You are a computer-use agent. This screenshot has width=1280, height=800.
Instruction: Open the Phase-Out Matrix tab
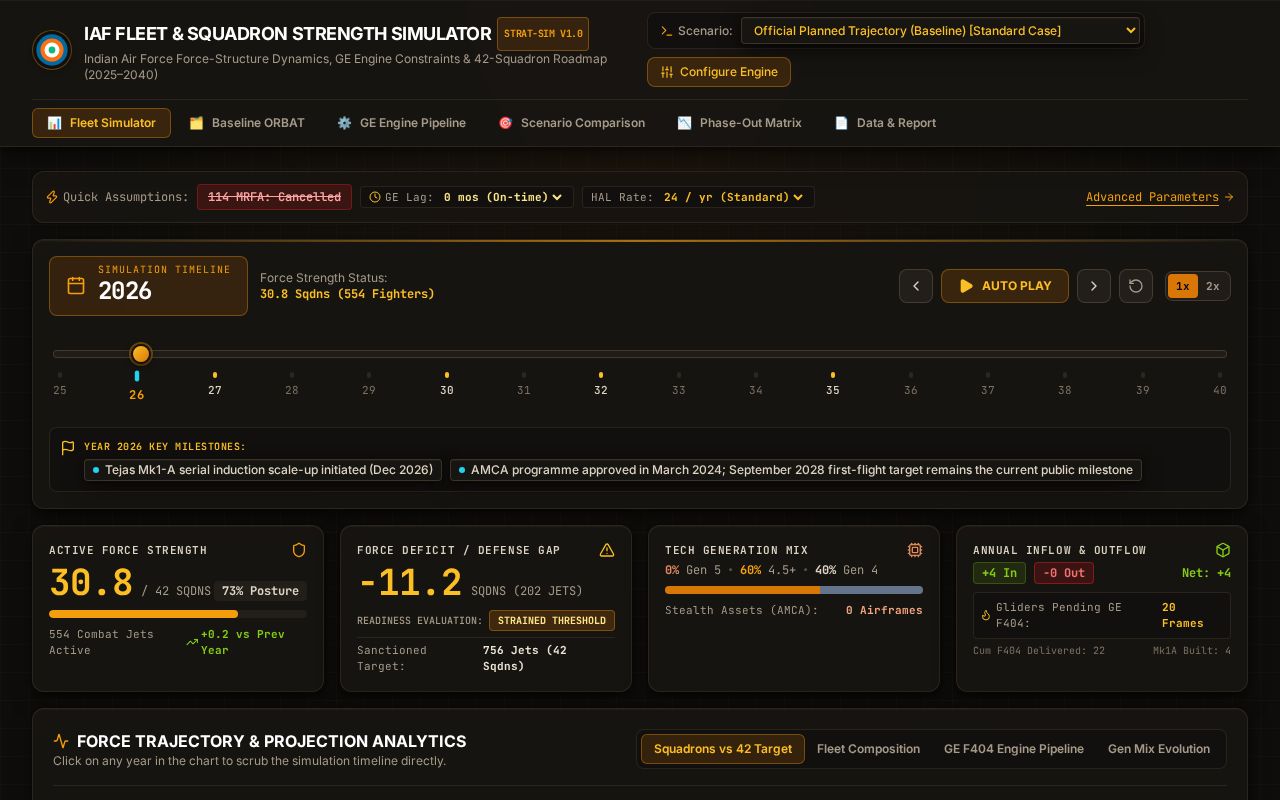coord(739,123)
